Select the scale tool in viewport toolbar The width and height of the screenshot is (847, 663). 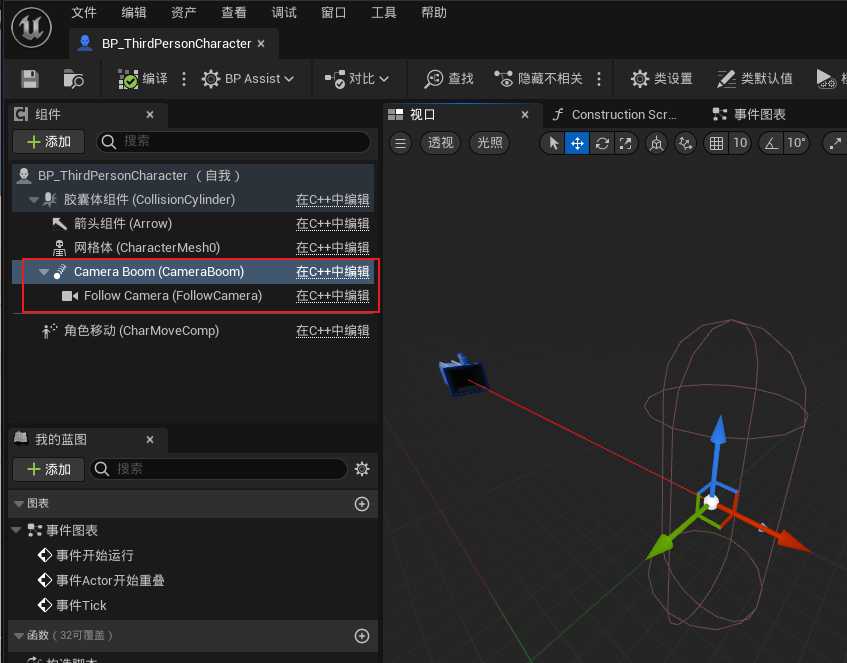[626, 143]
